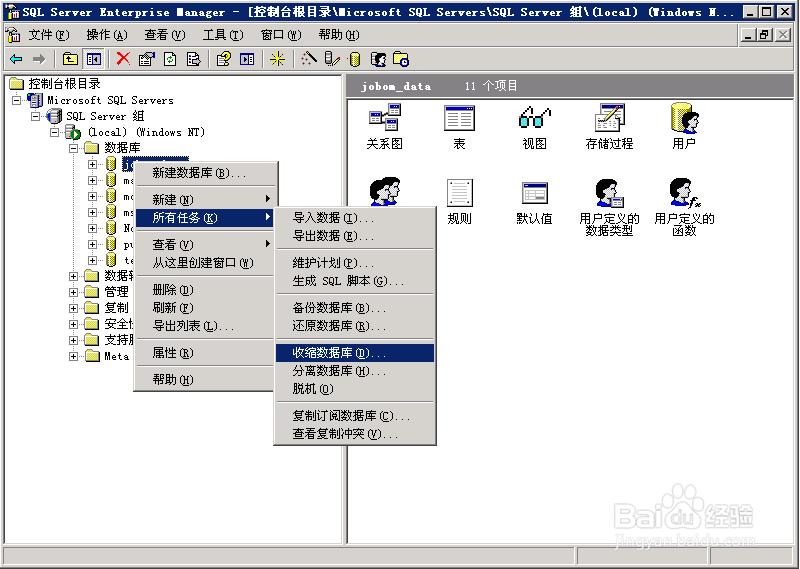This screenshot has width=800, height=569.
Task: Click the red X delete toolbar icon
Action: pos(123,59)
